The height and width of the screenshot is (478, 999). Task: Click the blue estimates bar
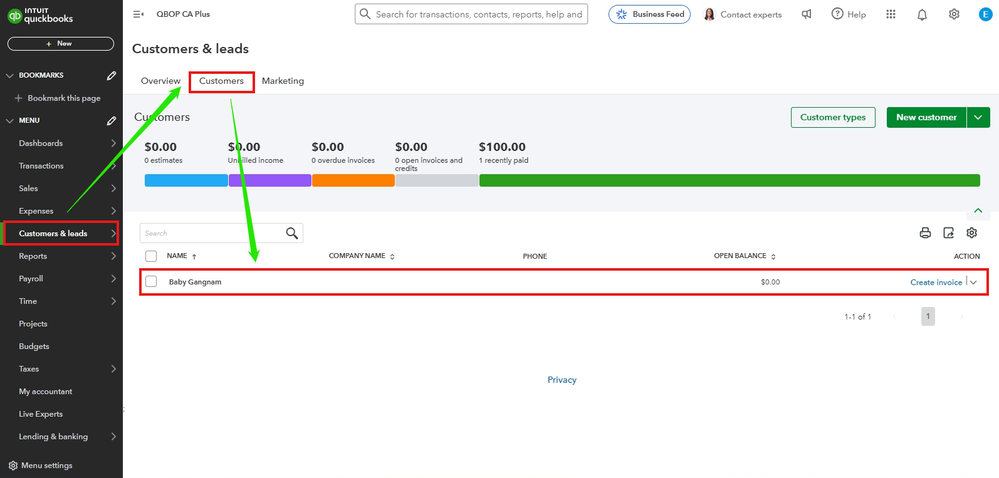pos(186,180)
